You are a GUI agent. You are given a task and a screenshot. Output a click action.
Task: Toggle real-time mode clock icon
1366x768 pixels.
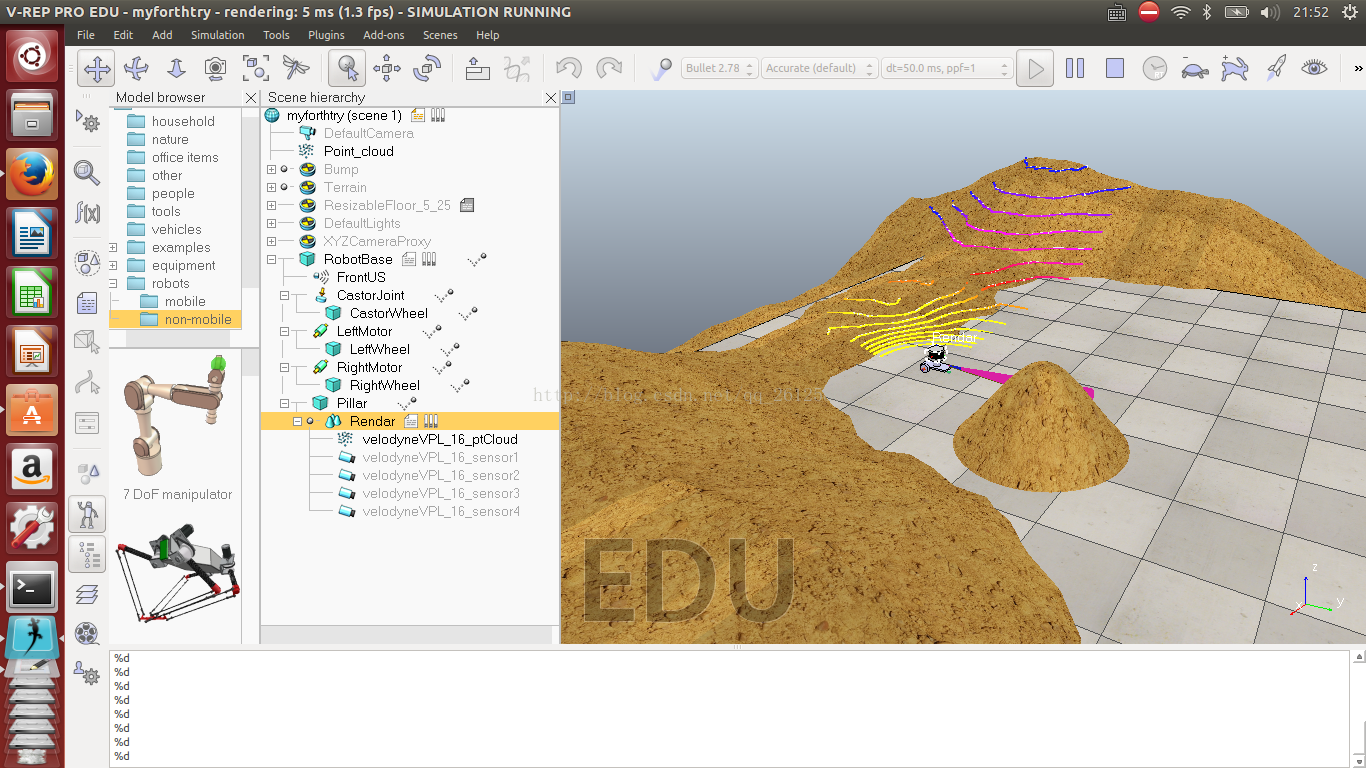tap(1155, 68)
